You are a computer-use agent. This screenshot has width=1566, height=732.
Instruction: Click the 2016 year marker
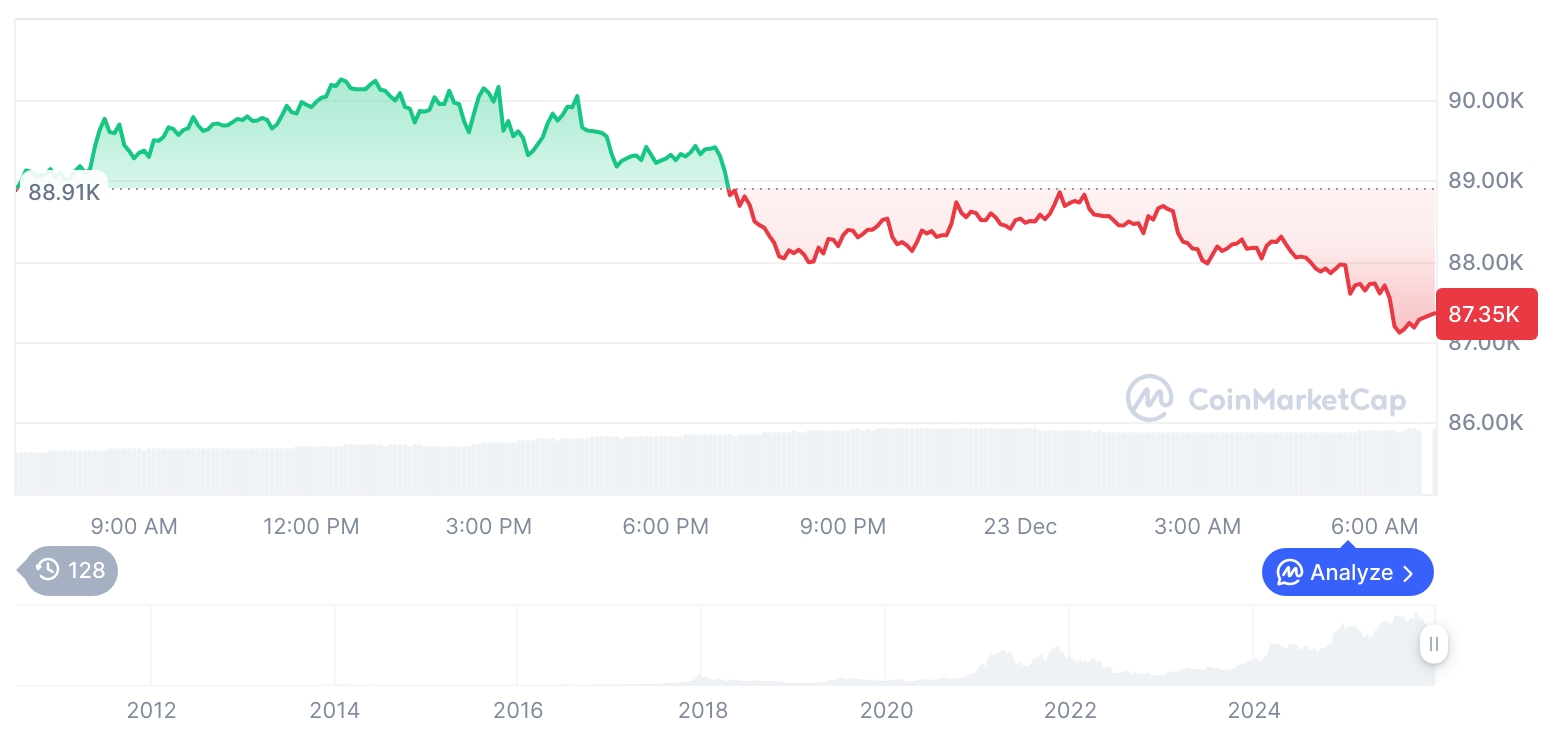[x=518, y=710]
